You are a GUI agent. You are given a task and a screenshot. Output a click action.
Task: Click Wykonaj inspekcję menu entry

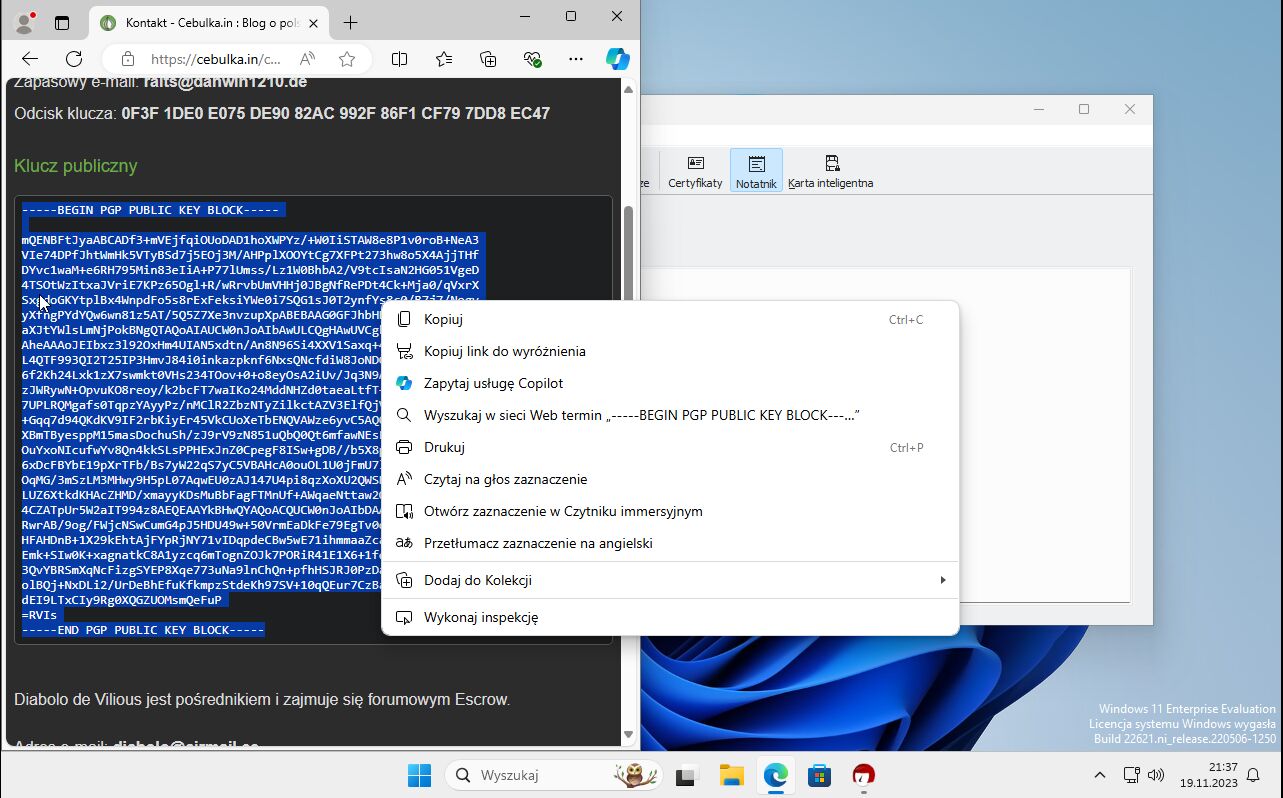(x=481, y=617)
